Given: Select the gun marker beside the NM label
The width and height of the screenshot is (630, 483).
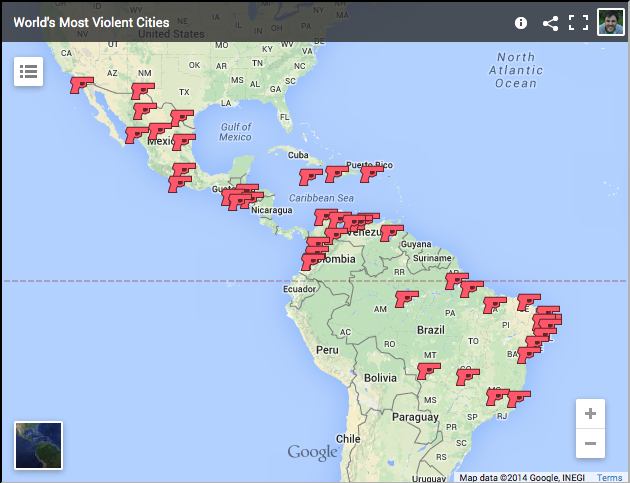Looking at the screenshot, I should point(143,91).
